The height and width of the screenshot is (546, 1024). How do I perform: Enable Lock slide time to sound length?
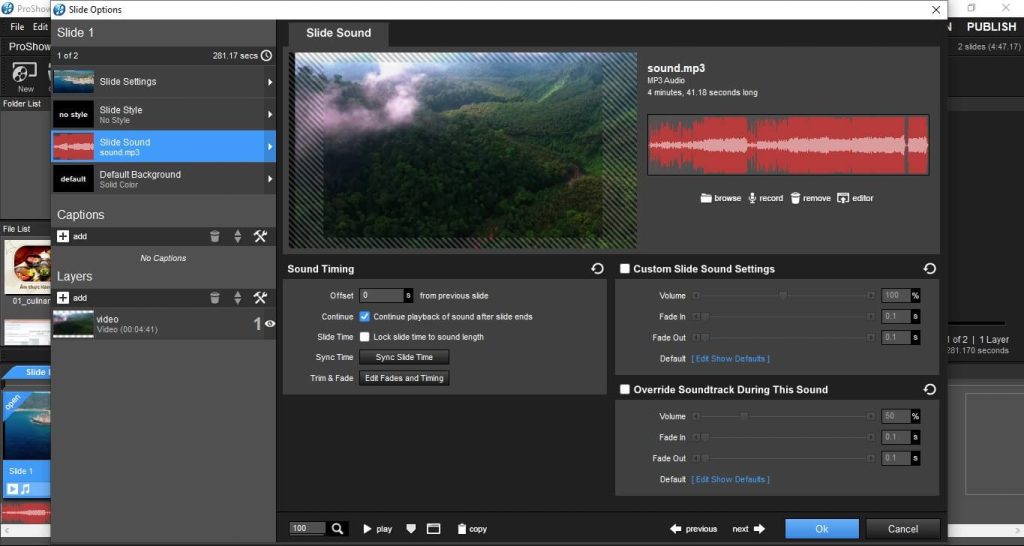(365, 337)
